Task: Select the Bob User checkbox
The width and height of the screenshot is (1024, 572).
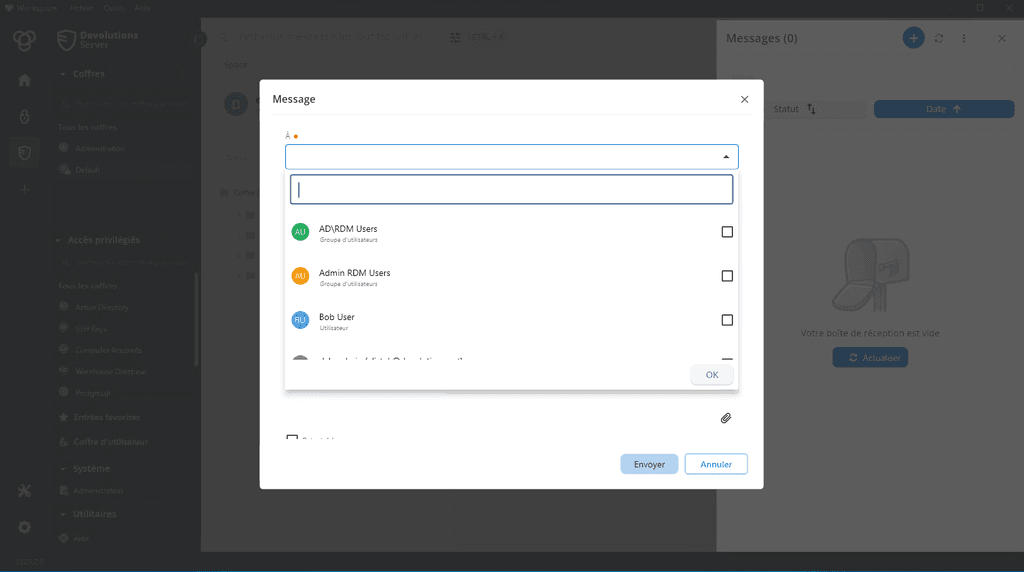Action: tap(727, 320)
